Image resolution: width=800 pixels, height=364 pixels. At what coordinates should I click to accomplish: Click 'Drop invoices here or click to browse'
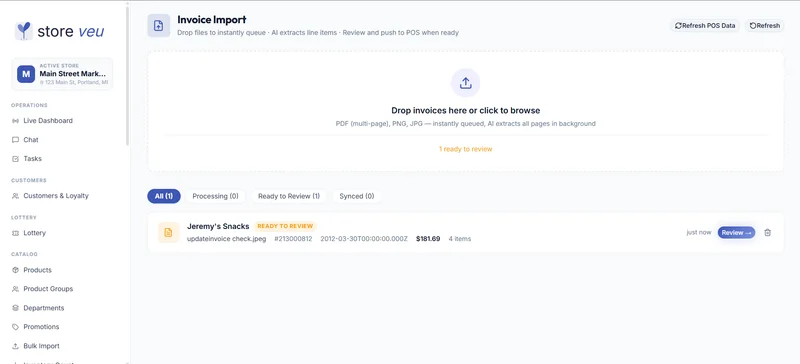(465, 110)
